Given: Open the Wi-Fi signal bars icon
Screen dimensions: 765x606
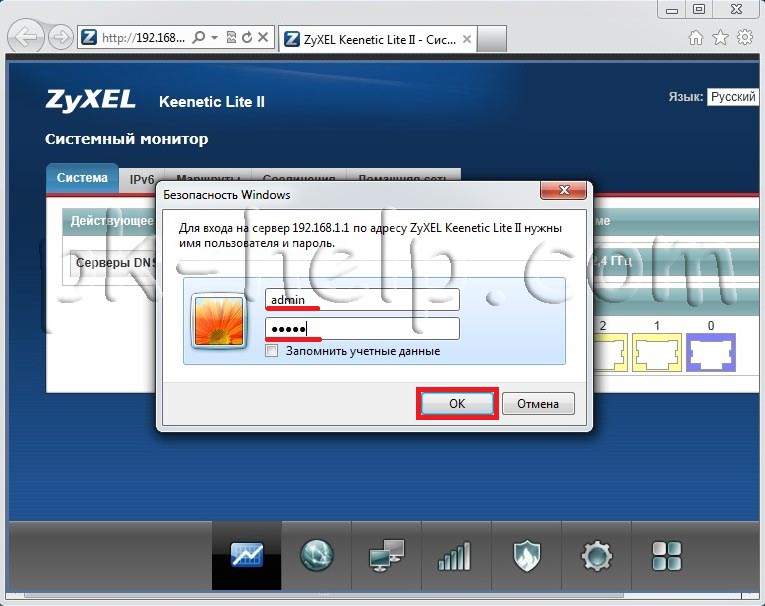Looking at the screenshot, I should pos(455,556).
